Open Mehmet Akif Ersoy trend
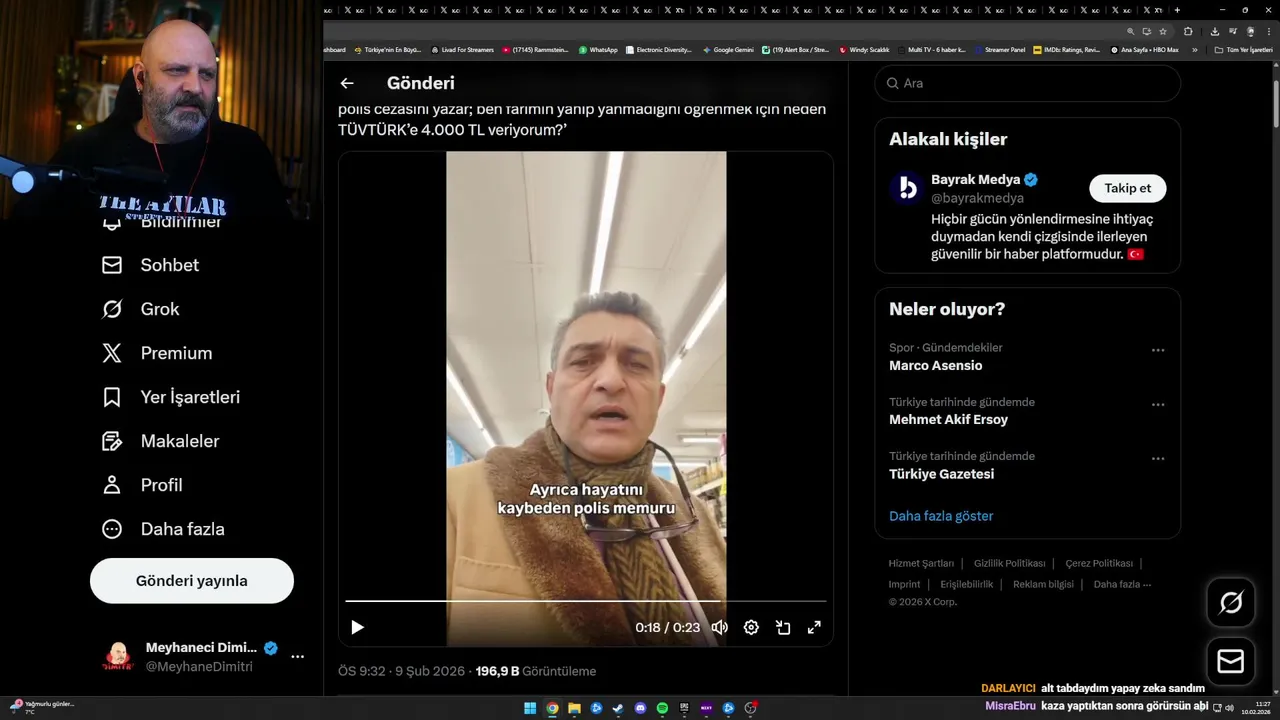The width and height of the screenshot is (1280, 720). [x=948, y=420]
